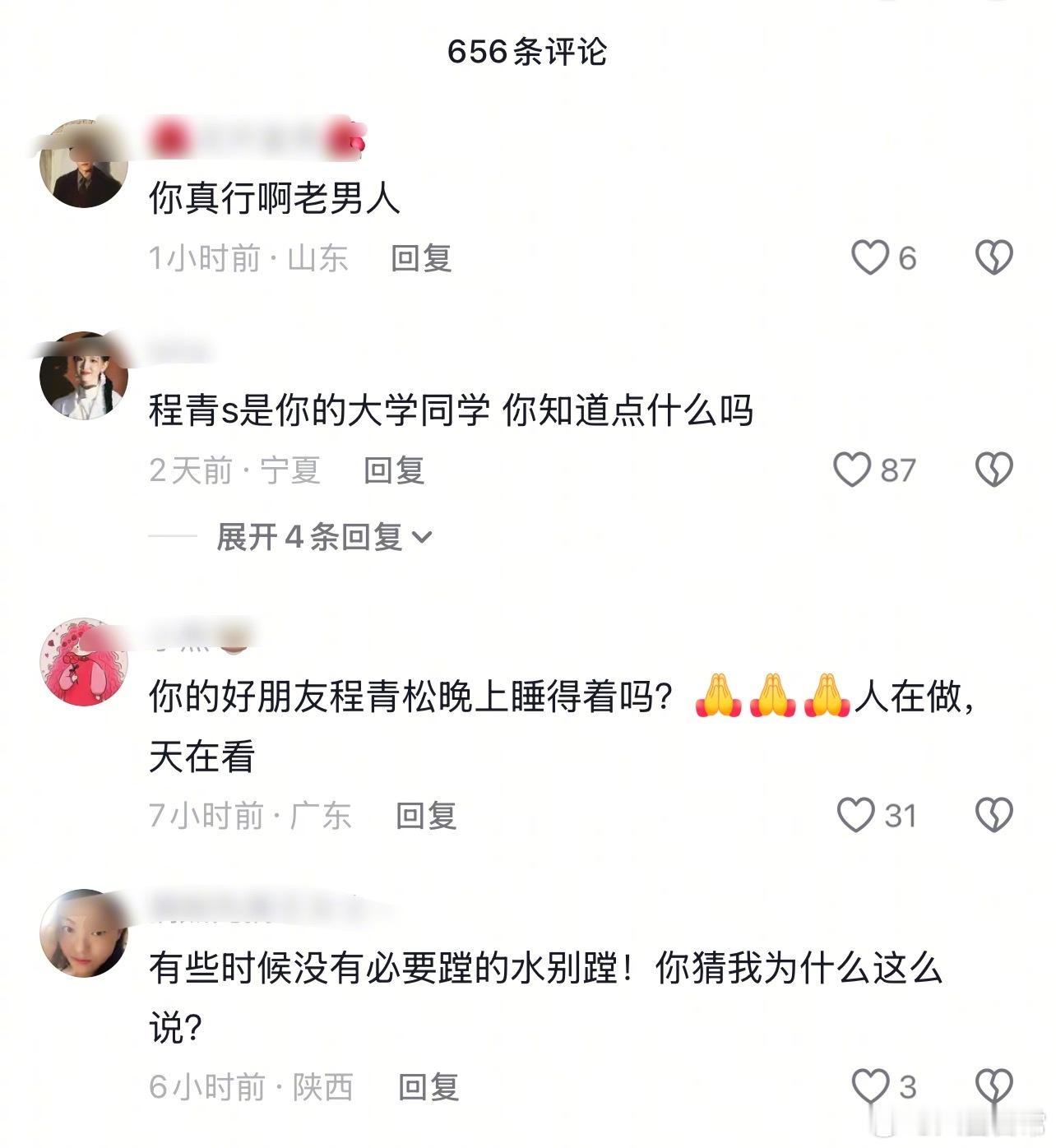Reply to the 陕西 comment
Viewport: 1056px width, 1148px height.
(428, 1087)
